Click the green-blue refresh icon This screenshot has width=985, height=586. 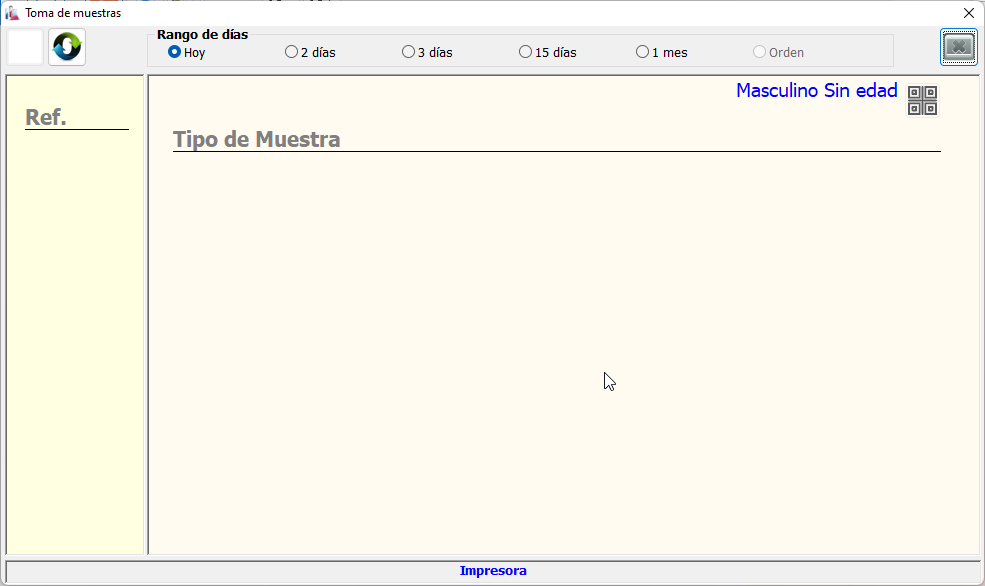[x=67, y=47]
